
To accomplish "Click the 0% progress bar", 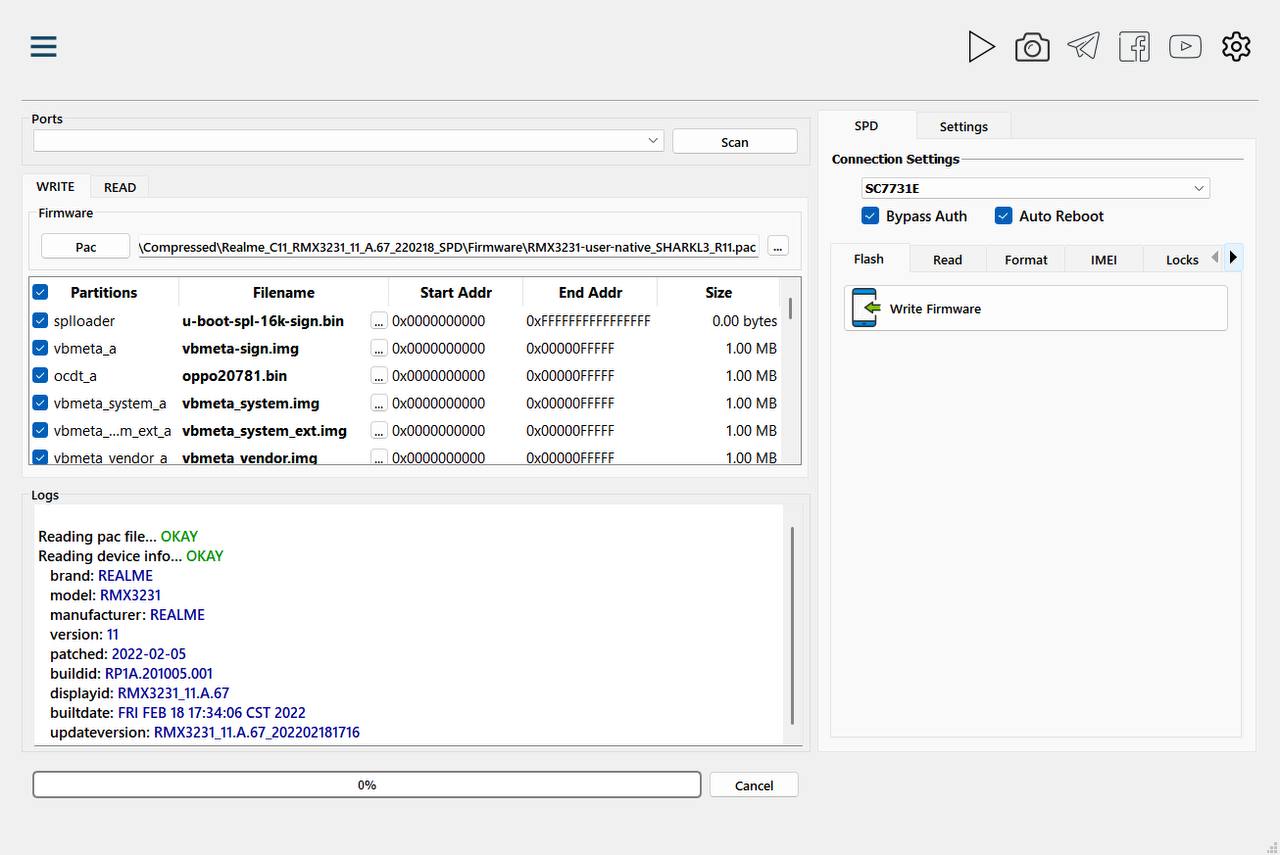I will pos(366,785).
